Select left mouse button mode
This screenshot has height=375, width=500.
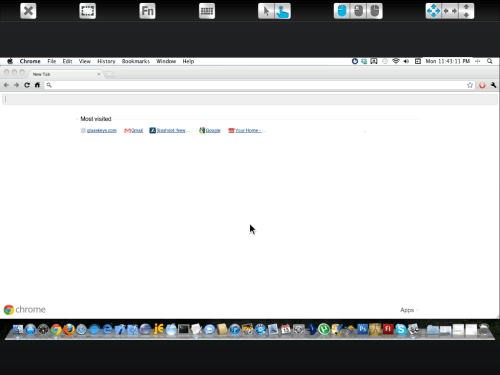click(342, 11)
